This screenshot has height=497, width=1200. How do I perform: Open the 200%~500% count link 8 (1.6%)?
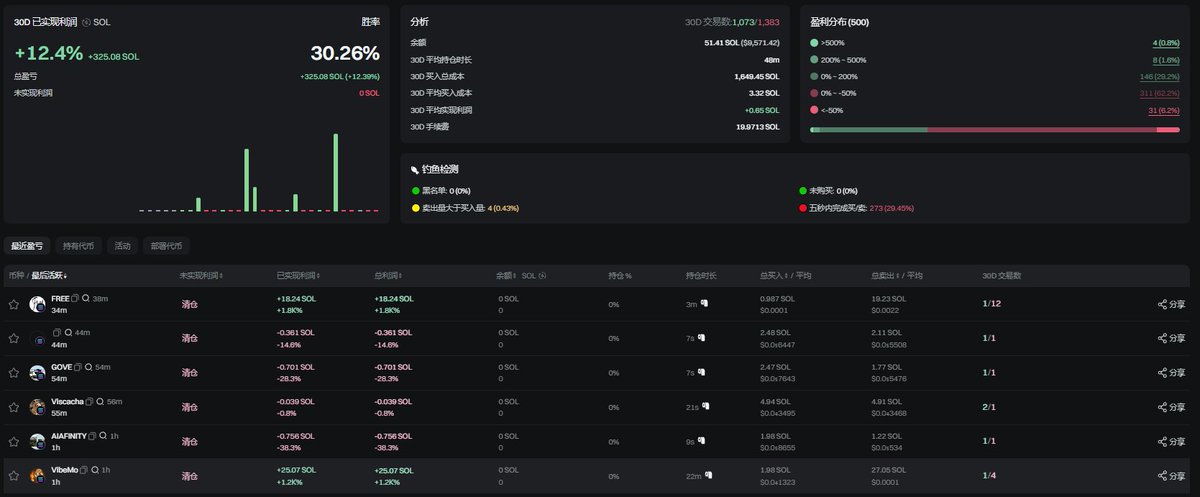pyautogui.click(x=1165, y=60)
